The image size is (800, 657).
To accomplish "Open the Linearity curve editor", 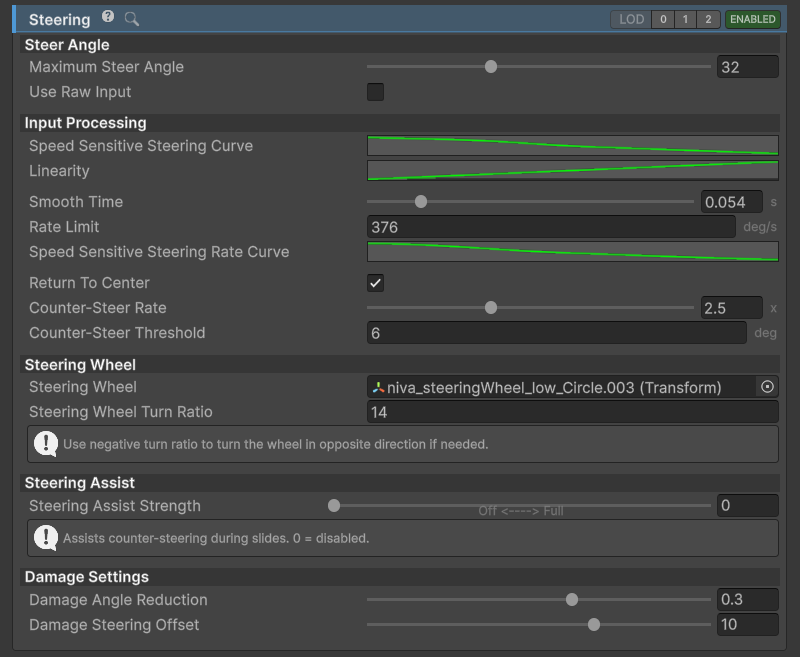I will point(572,171).
